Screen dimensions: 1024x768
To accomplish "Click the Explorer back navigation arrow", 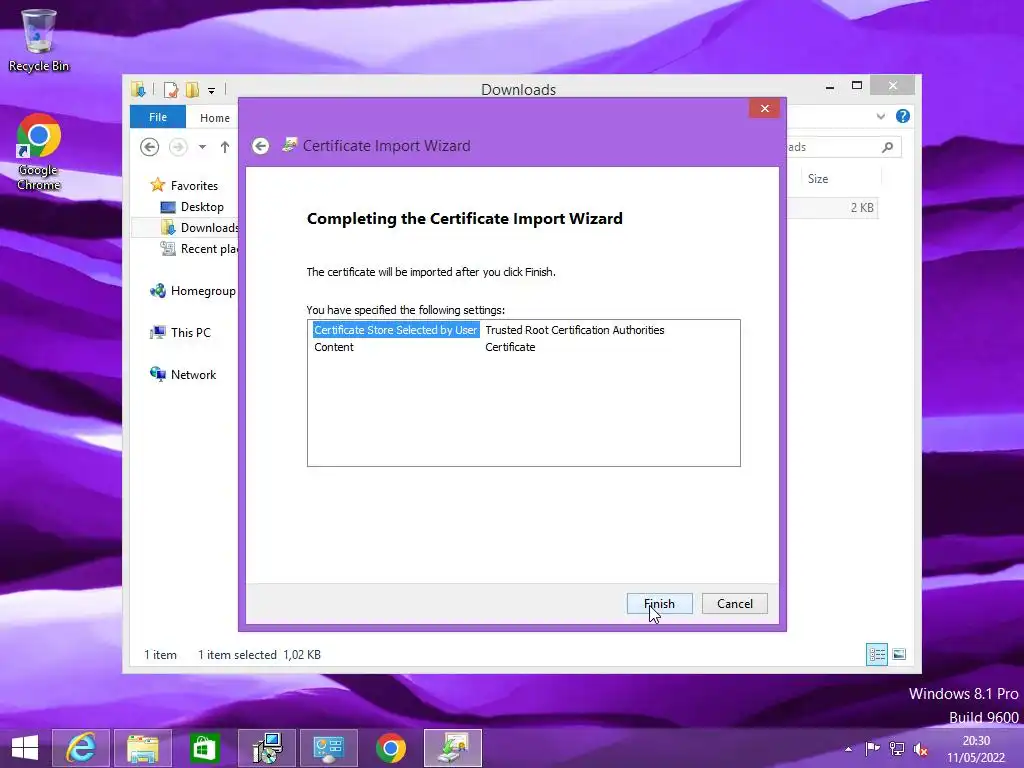I will coord(150,147).
